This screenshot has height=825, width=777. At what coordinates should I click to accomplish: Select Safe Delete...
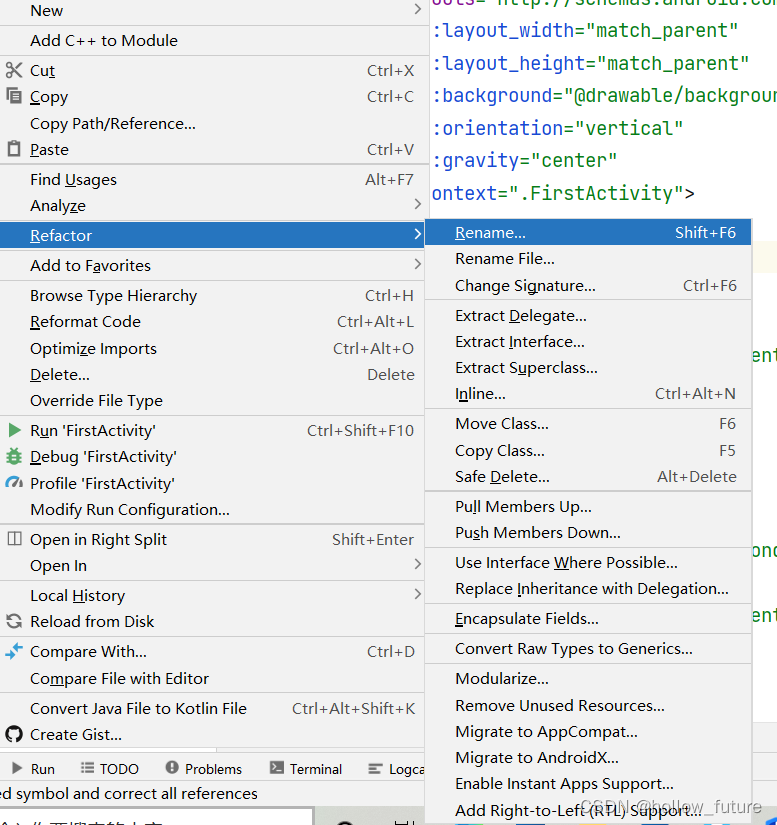pos(588,477)
